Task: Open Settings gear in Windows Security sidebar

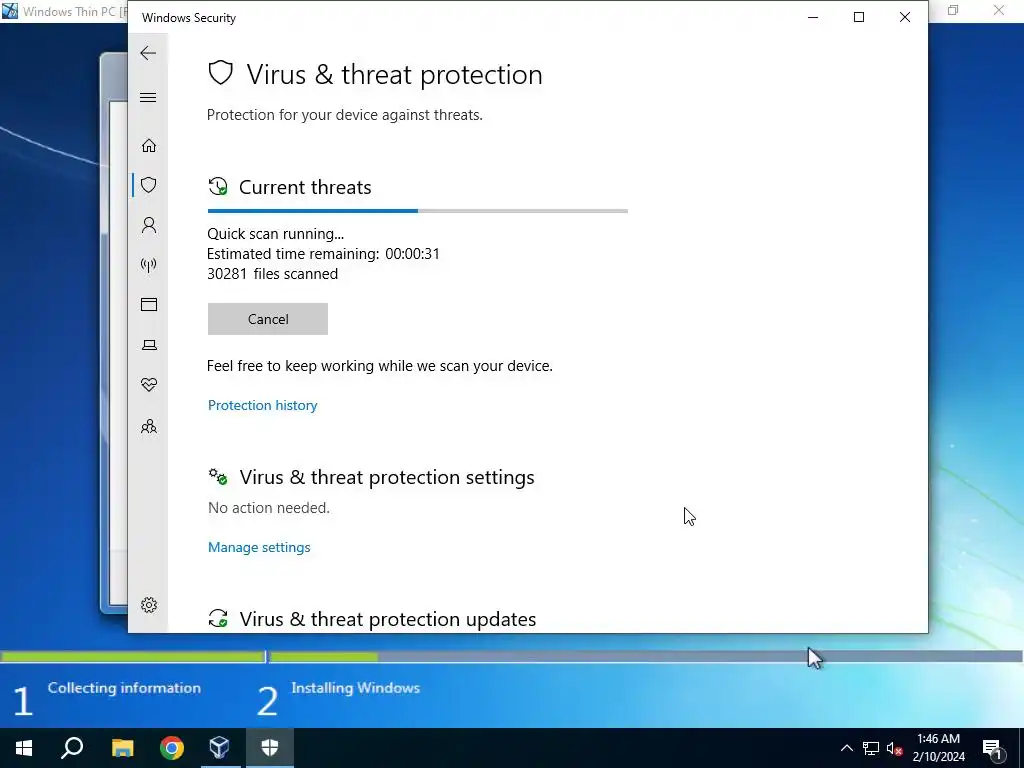Action: (149, 605)
